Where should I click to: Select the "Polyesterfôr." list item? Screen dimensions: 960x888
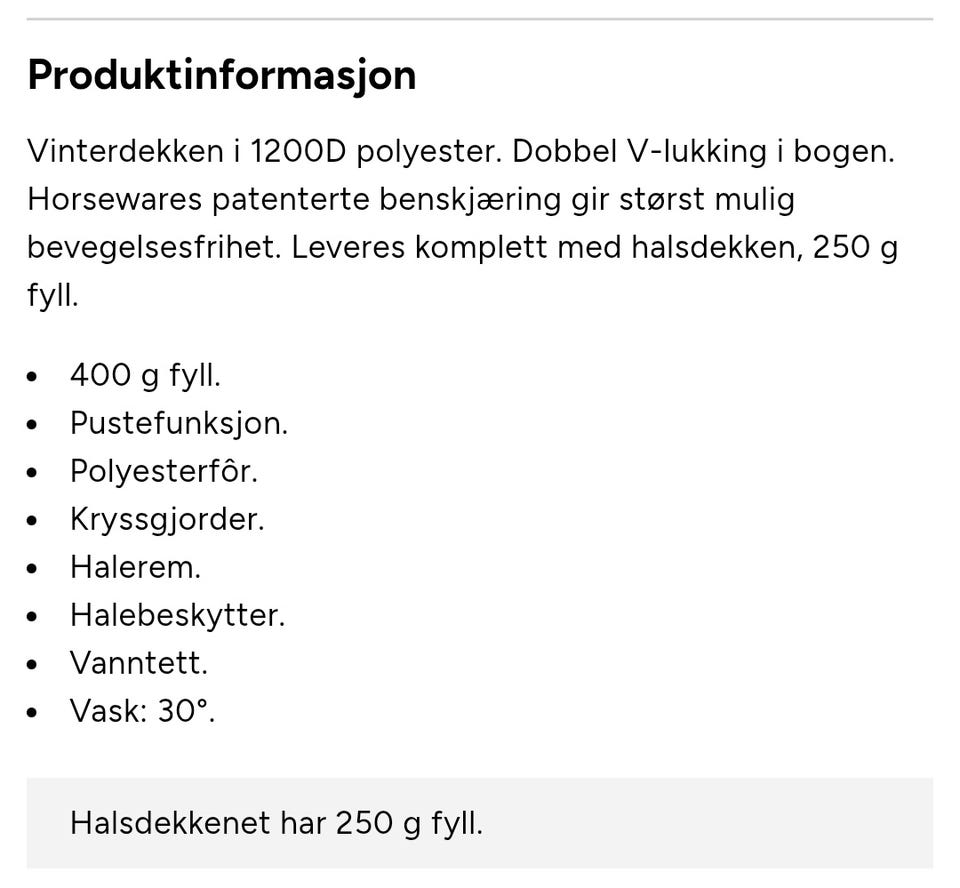163,471
